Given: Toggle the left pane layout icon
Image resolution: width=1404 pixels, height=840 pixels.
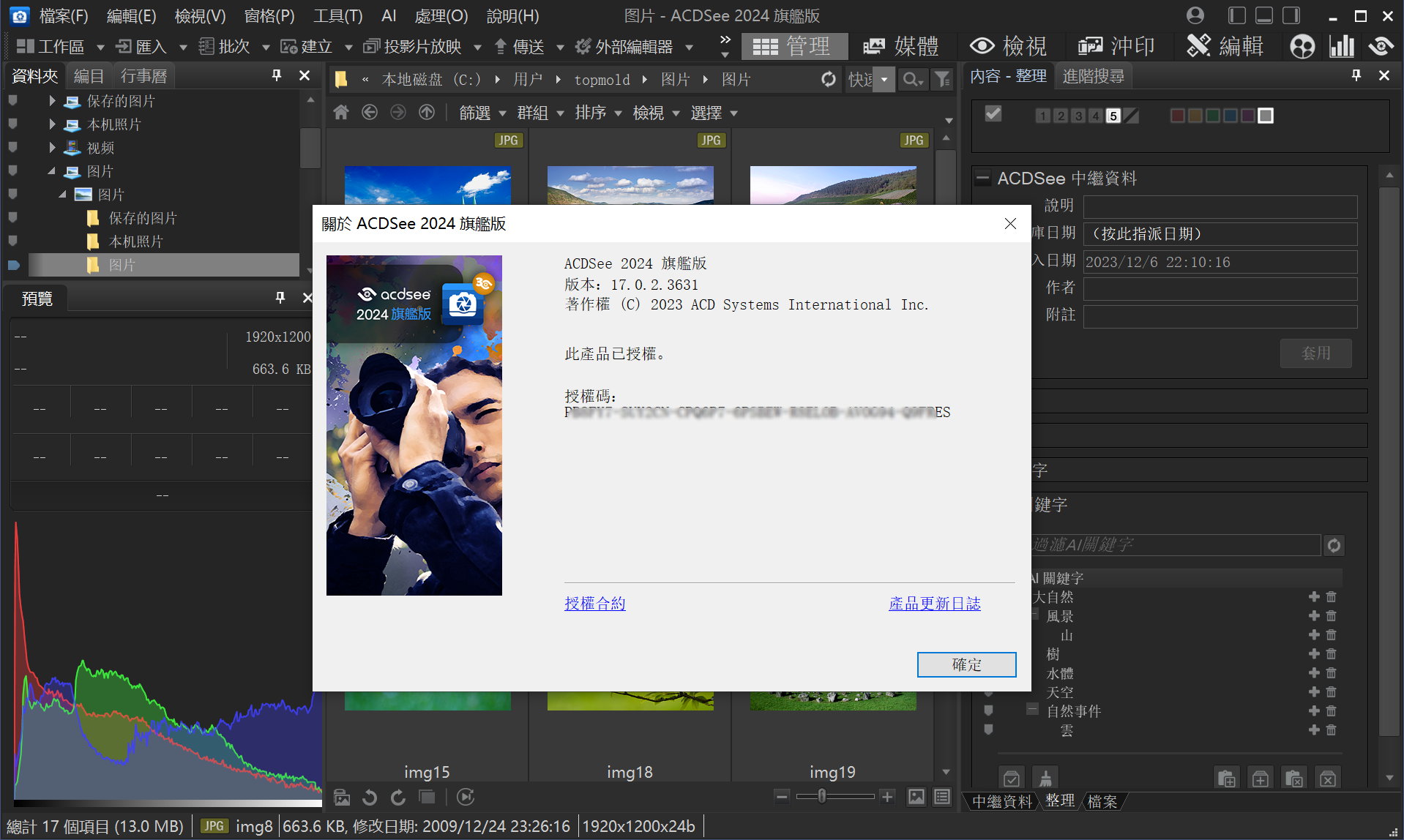Looking at the screenshot, I should point(1237,15).
